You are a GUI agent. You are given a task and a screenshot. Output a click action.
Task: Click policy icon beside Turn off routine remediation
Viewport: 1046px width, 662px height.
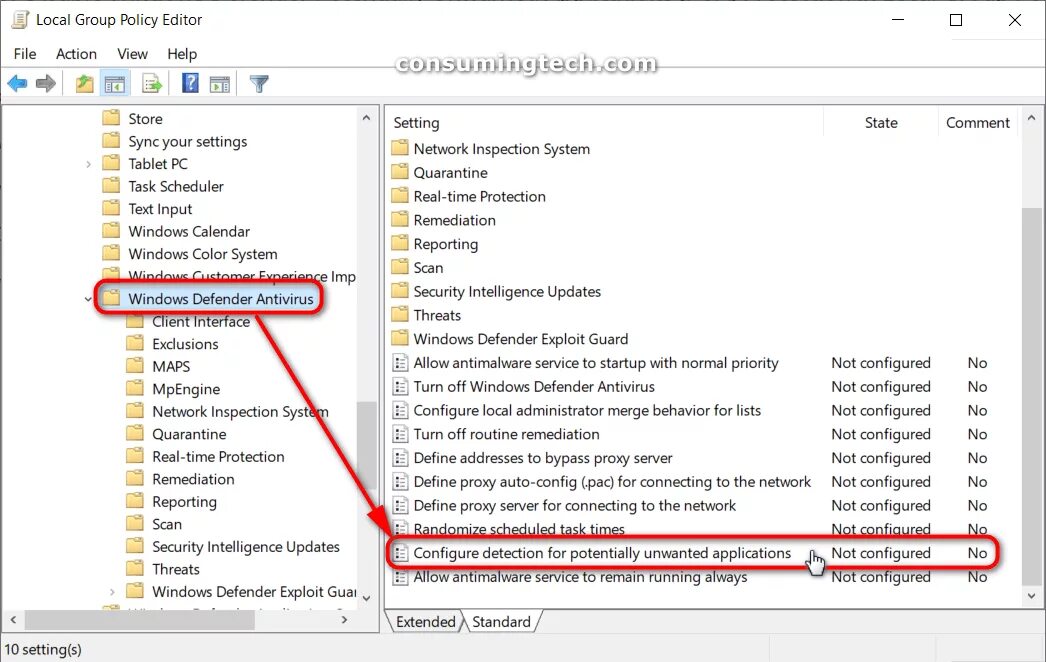[x=400, y=434]
